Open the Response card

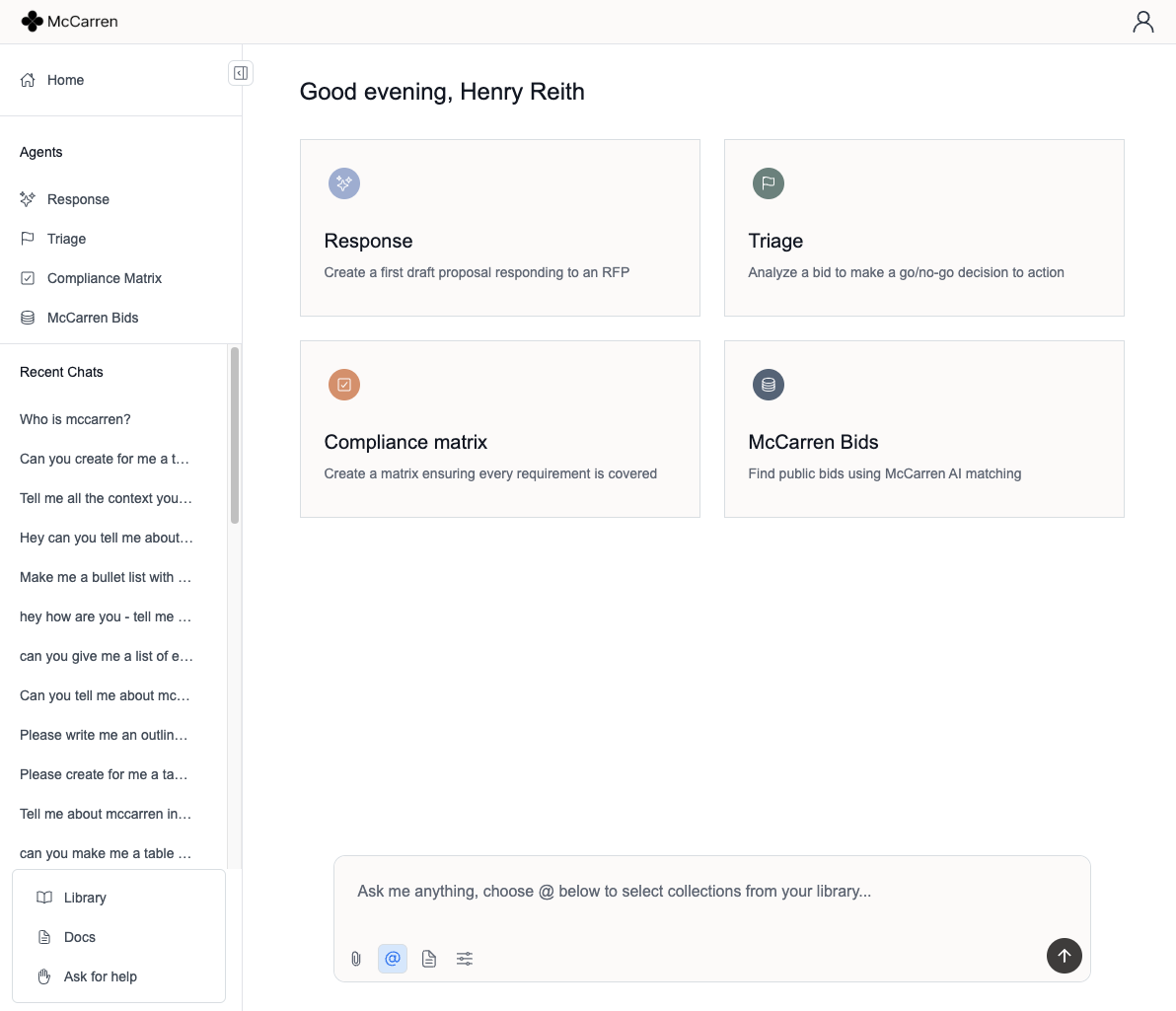(x=500, y=228)
